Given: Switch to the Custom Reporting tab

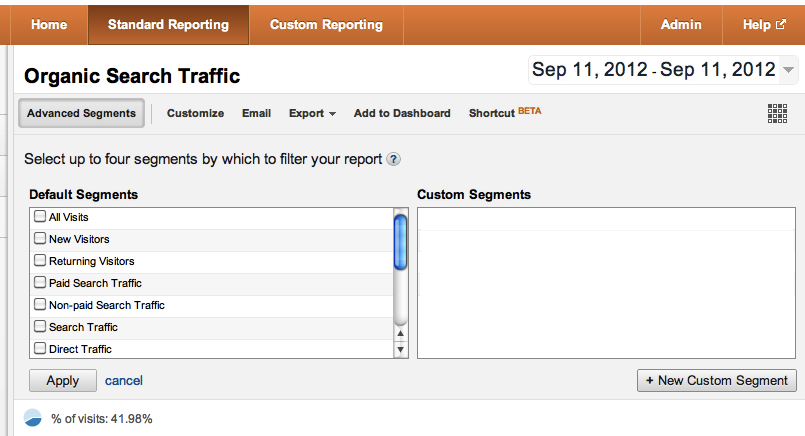Looking at the screenshot, I should [327, 25].
